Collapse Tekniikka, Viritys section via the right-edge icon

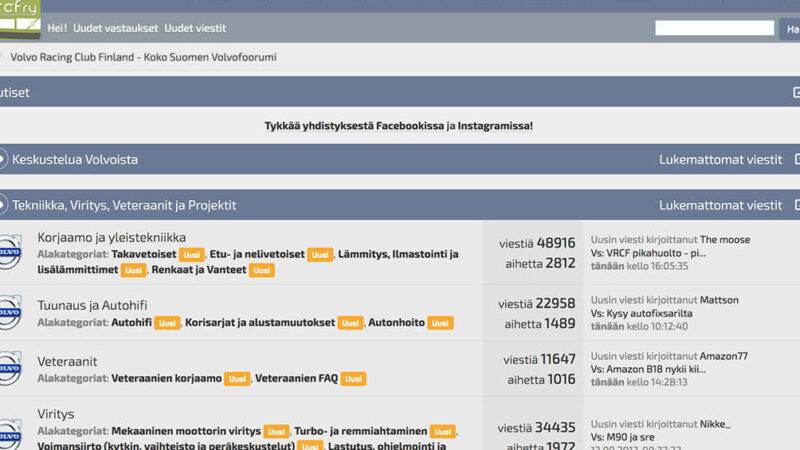[x=796, y=205]
